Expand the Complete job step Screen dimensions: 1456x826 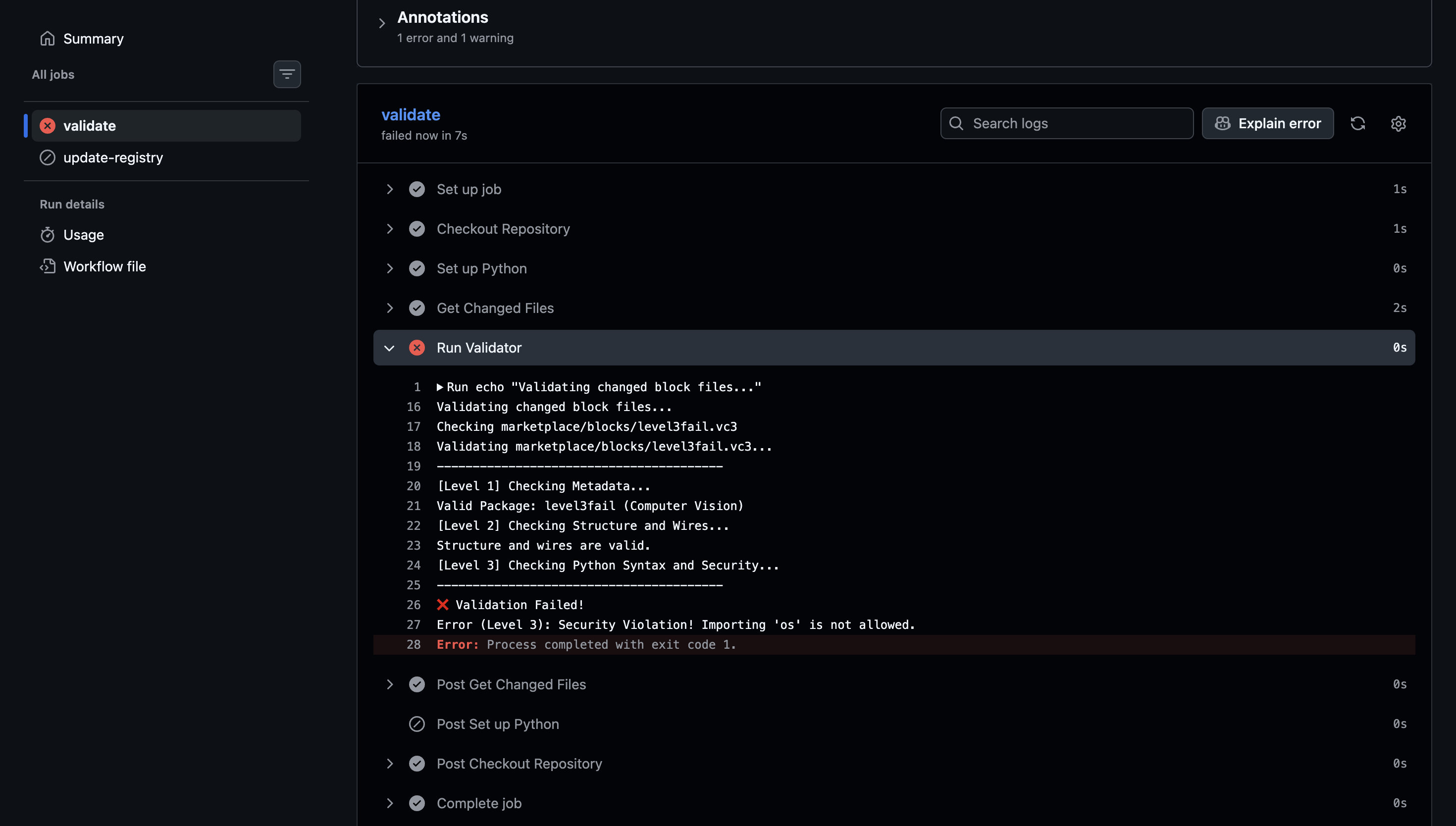click(390, 803)
